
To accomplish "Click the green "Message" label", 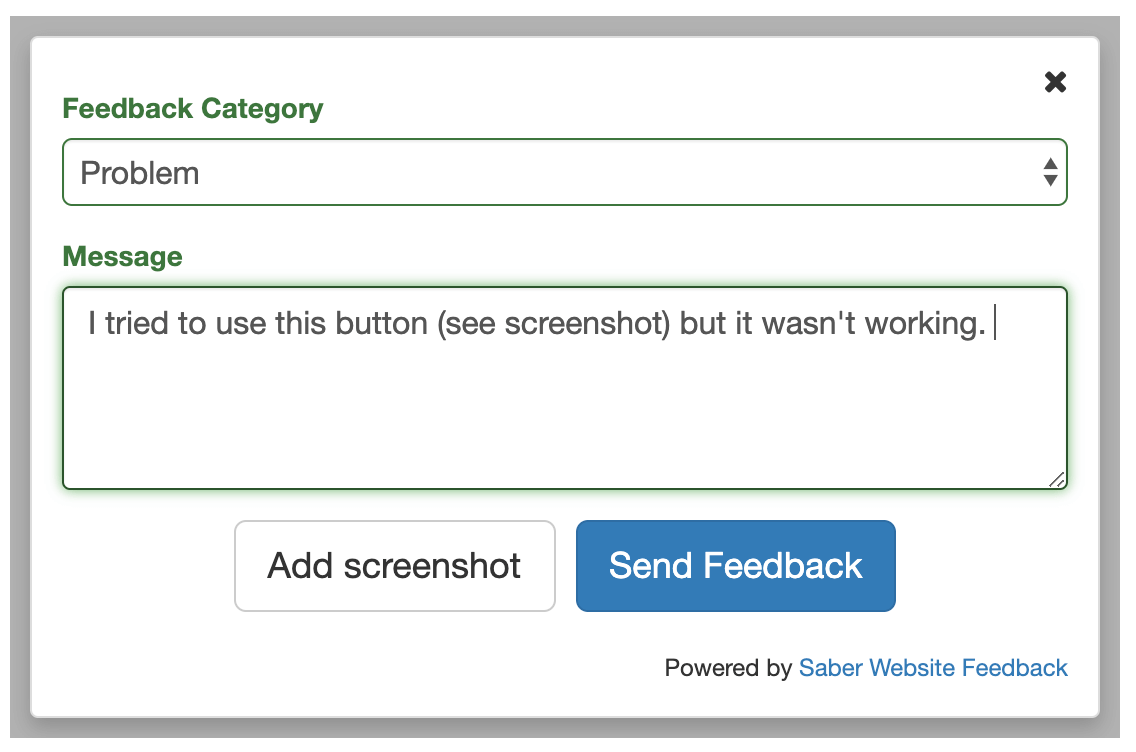I will (122, 257).
